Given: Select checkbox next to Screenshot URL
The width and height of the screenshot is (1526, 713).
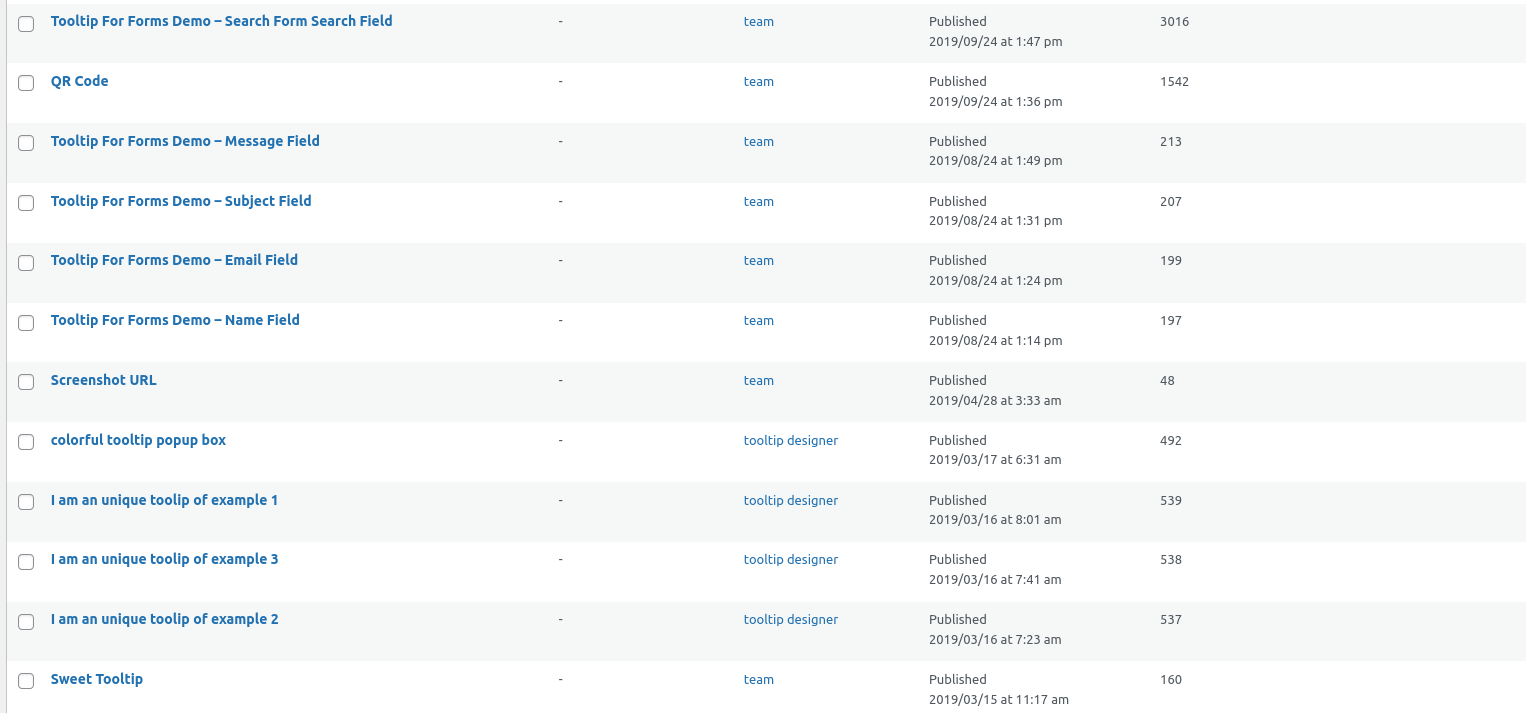Looking at the screenshot, I should [26, 382].
